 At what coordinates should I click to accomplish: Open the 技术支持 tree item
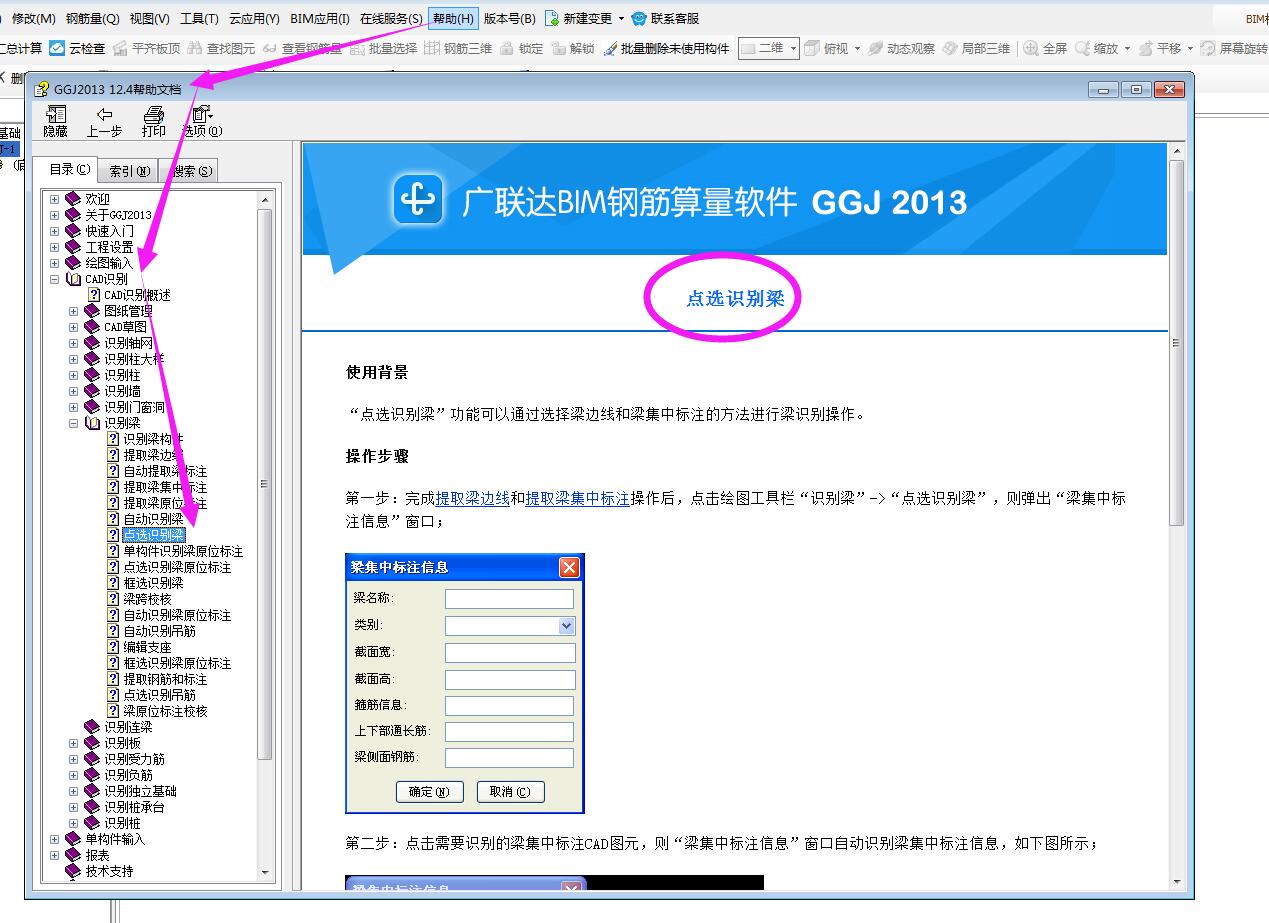coord(109,871)
